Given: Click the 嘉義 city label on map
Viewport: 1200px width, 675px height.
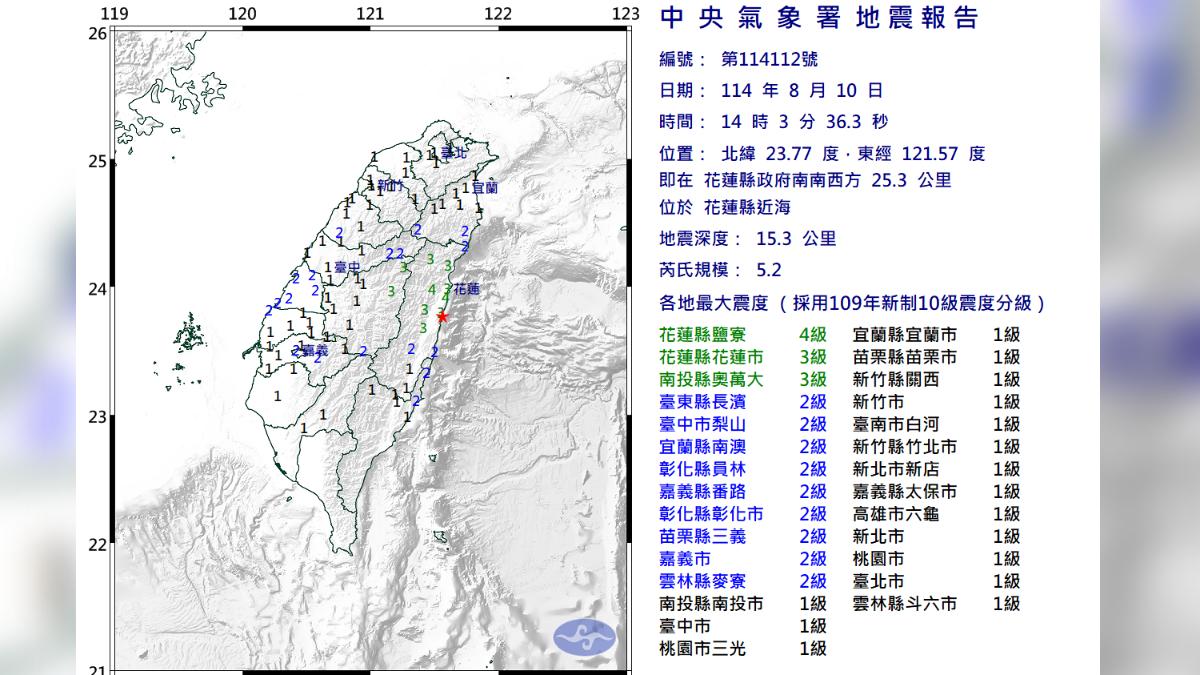Looking at the screenshot, I should click(x=314, y=351).
